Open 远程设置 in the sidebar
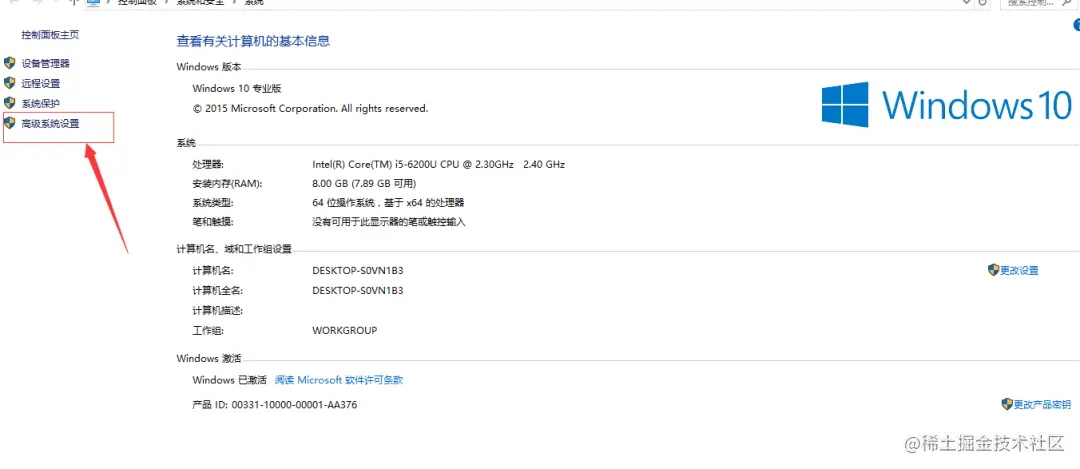 click(x=41, y=83)
